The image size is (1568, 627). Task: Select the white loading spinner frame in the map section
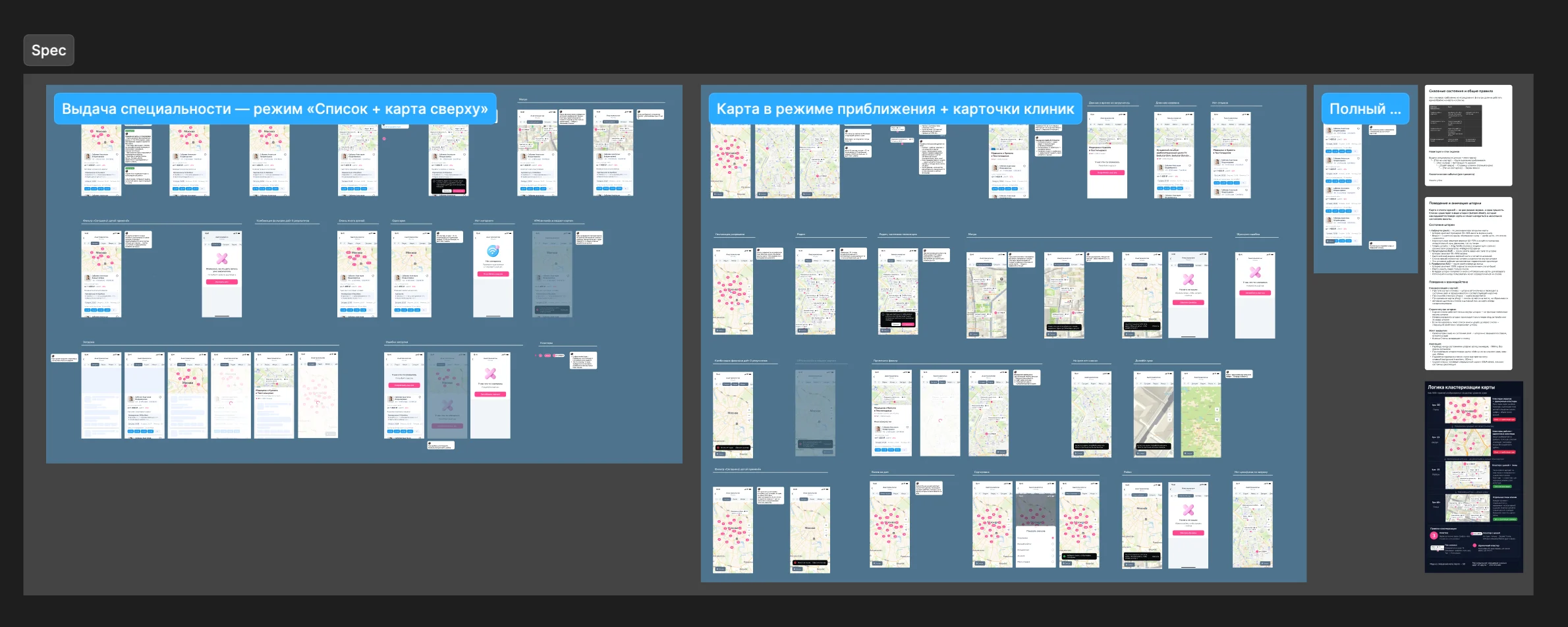point(940,413)
